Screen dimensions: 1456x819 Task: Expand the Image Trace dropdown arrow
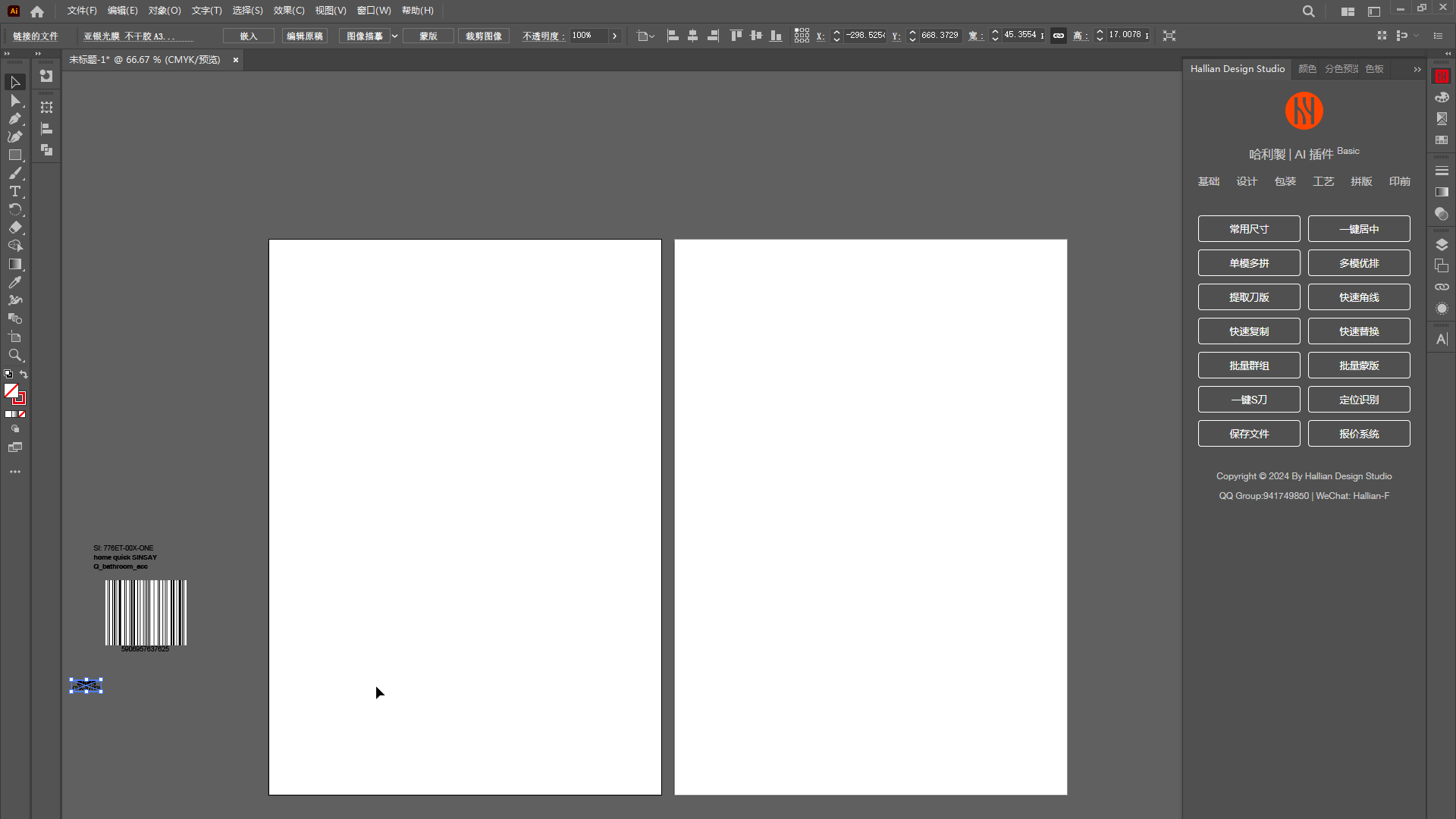394,36
